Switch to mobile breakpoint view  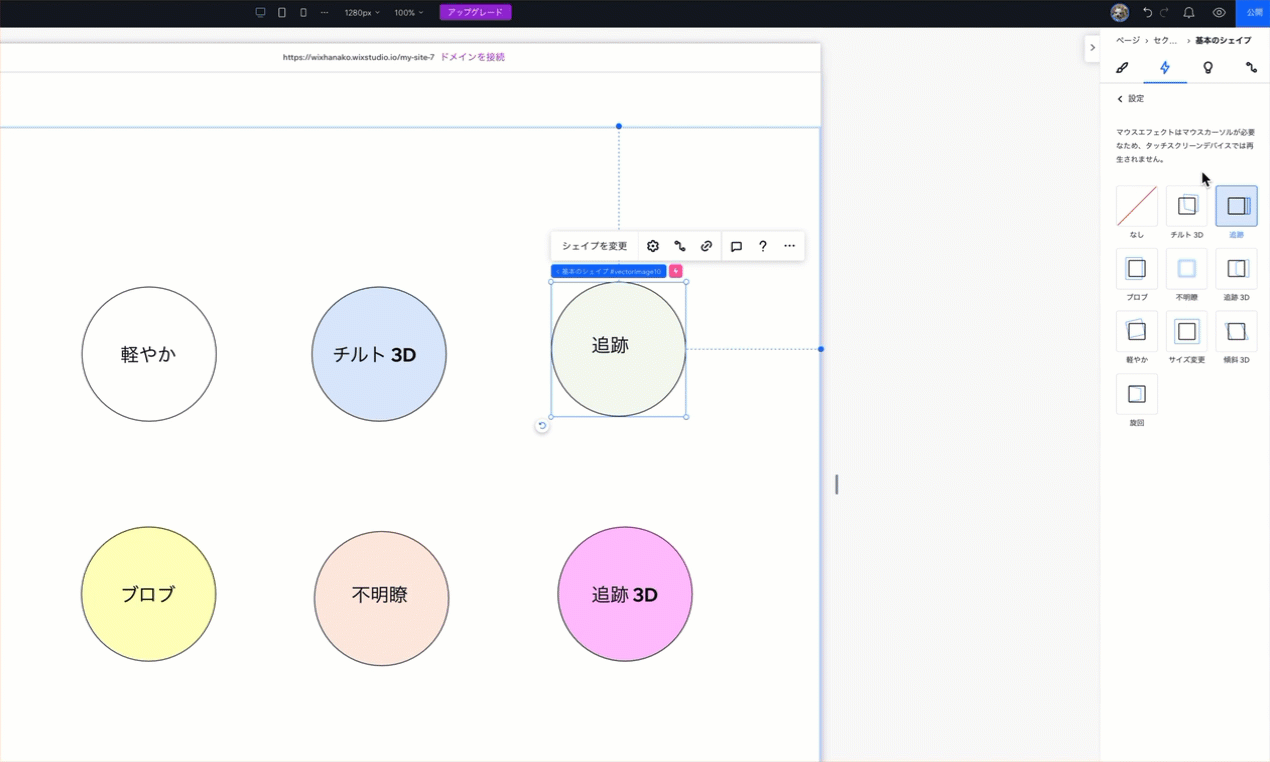(x=303, y=13)
